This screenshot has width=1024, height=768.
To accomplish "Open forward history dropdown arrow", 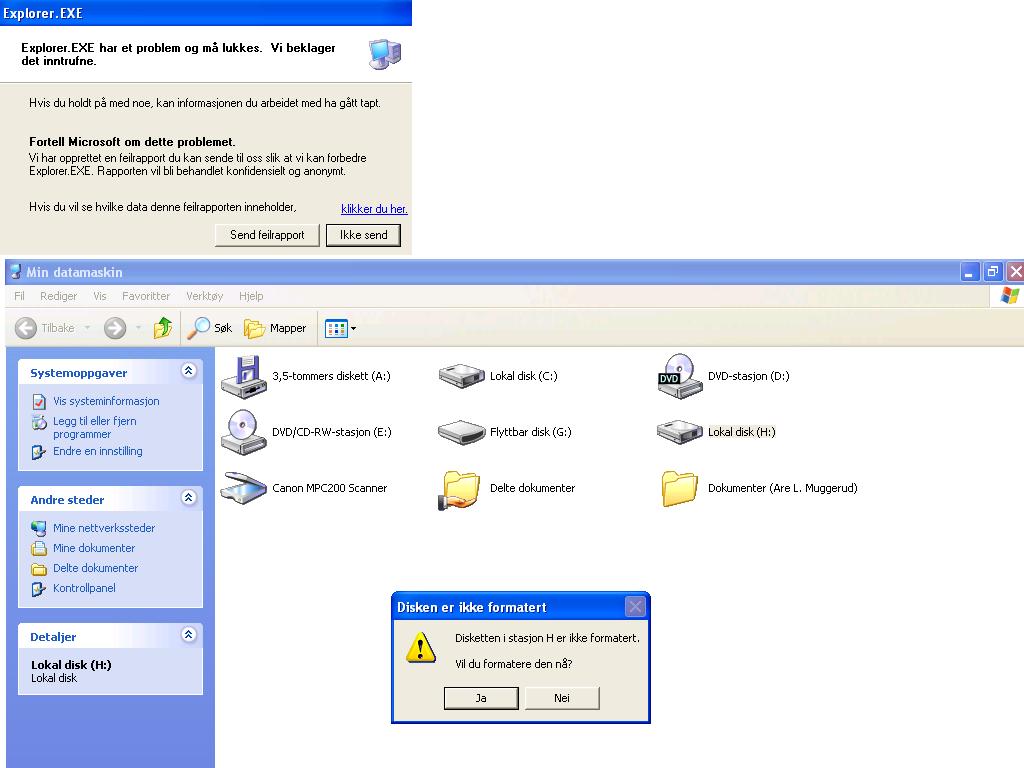I will click(138, 328).
